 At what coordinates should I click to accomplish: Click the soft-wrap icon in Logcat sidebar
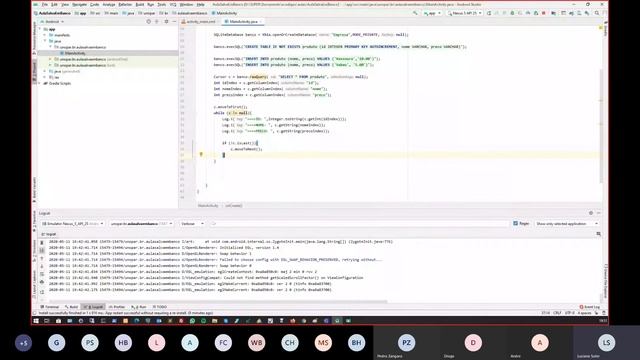(42, 274)
